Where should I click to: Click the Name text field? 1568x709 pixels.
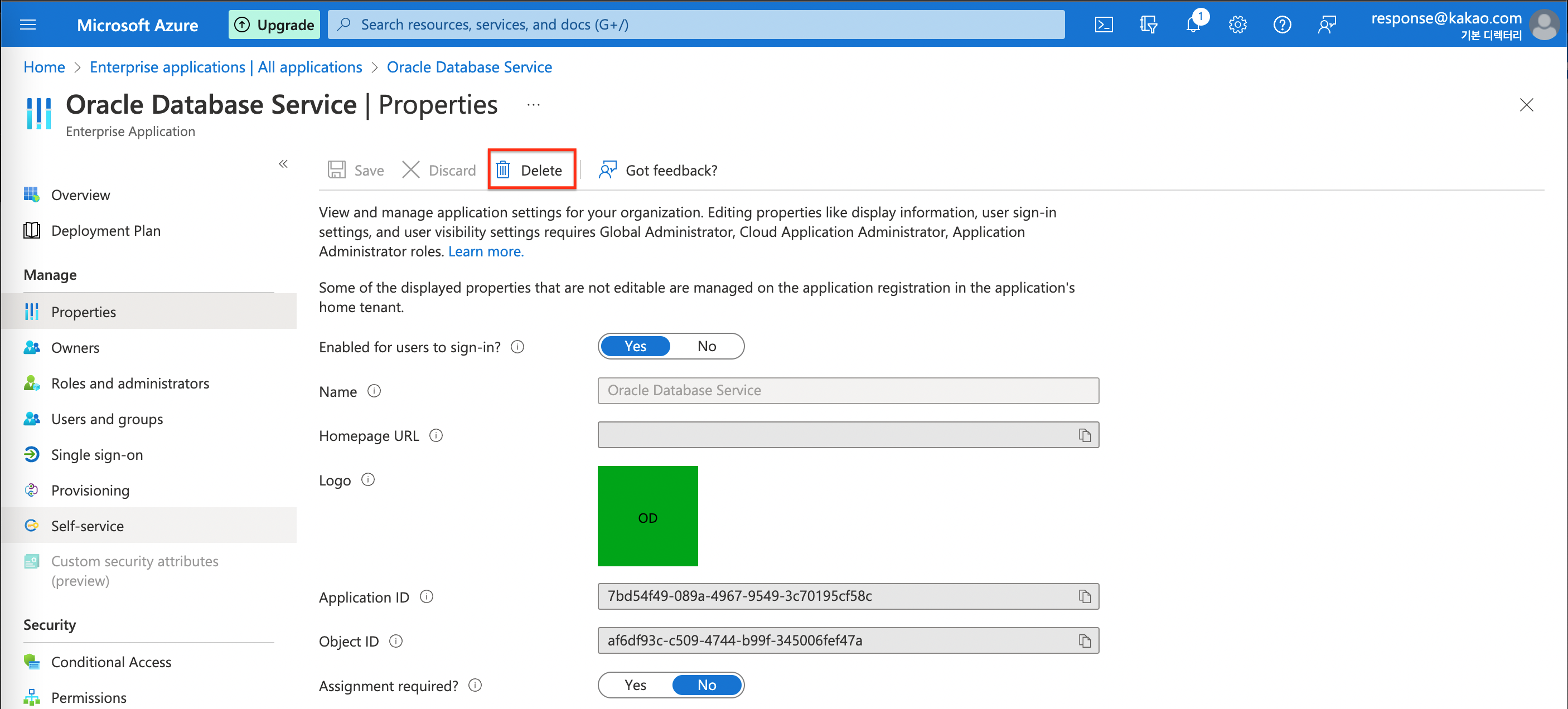click(x=848, y=390)
